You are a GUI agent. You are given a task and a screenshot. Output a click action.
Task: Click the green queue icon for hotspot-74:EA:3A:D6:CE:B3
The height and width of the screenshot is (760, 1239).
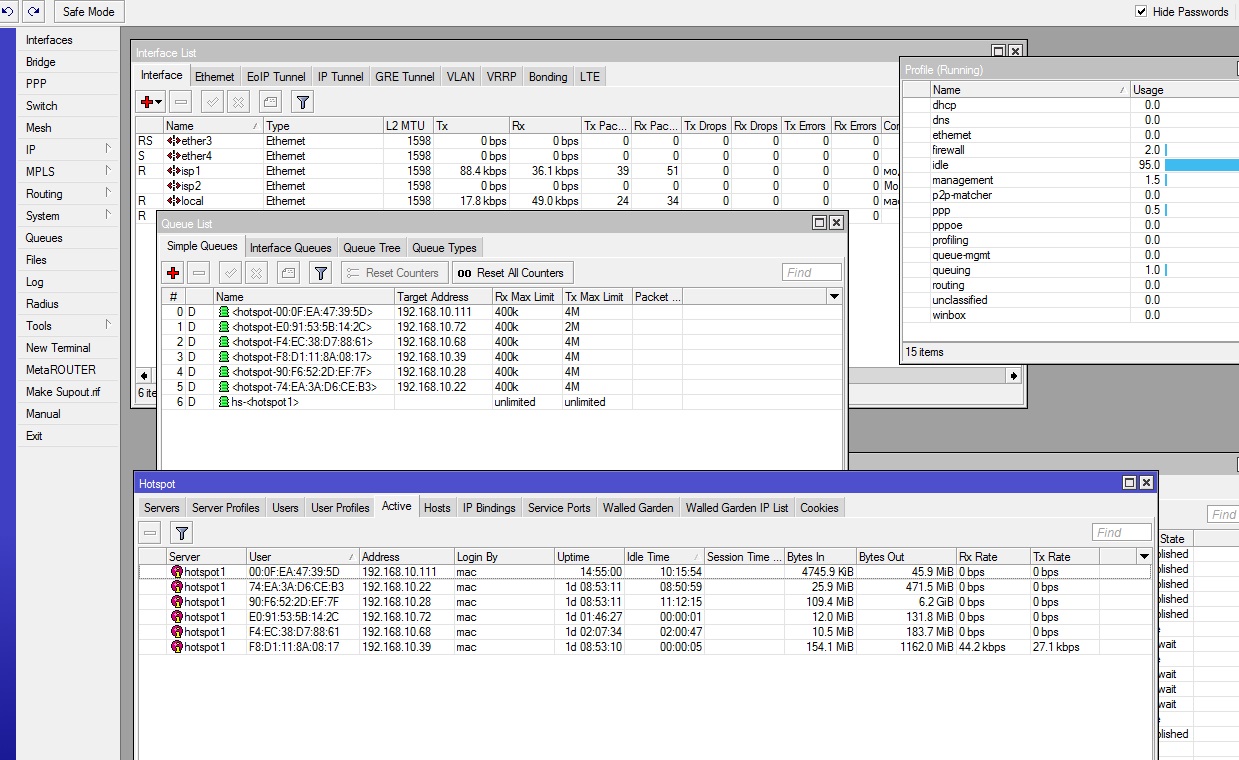click(223, 387)
